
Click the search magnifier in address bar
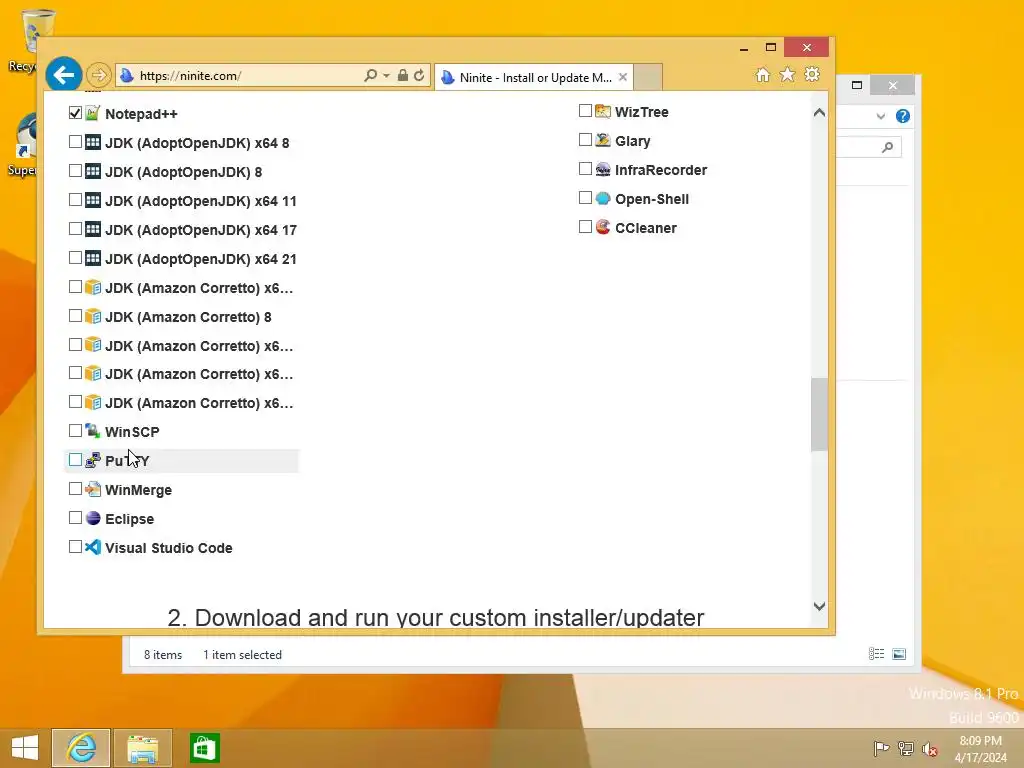[x=370, y=75]
